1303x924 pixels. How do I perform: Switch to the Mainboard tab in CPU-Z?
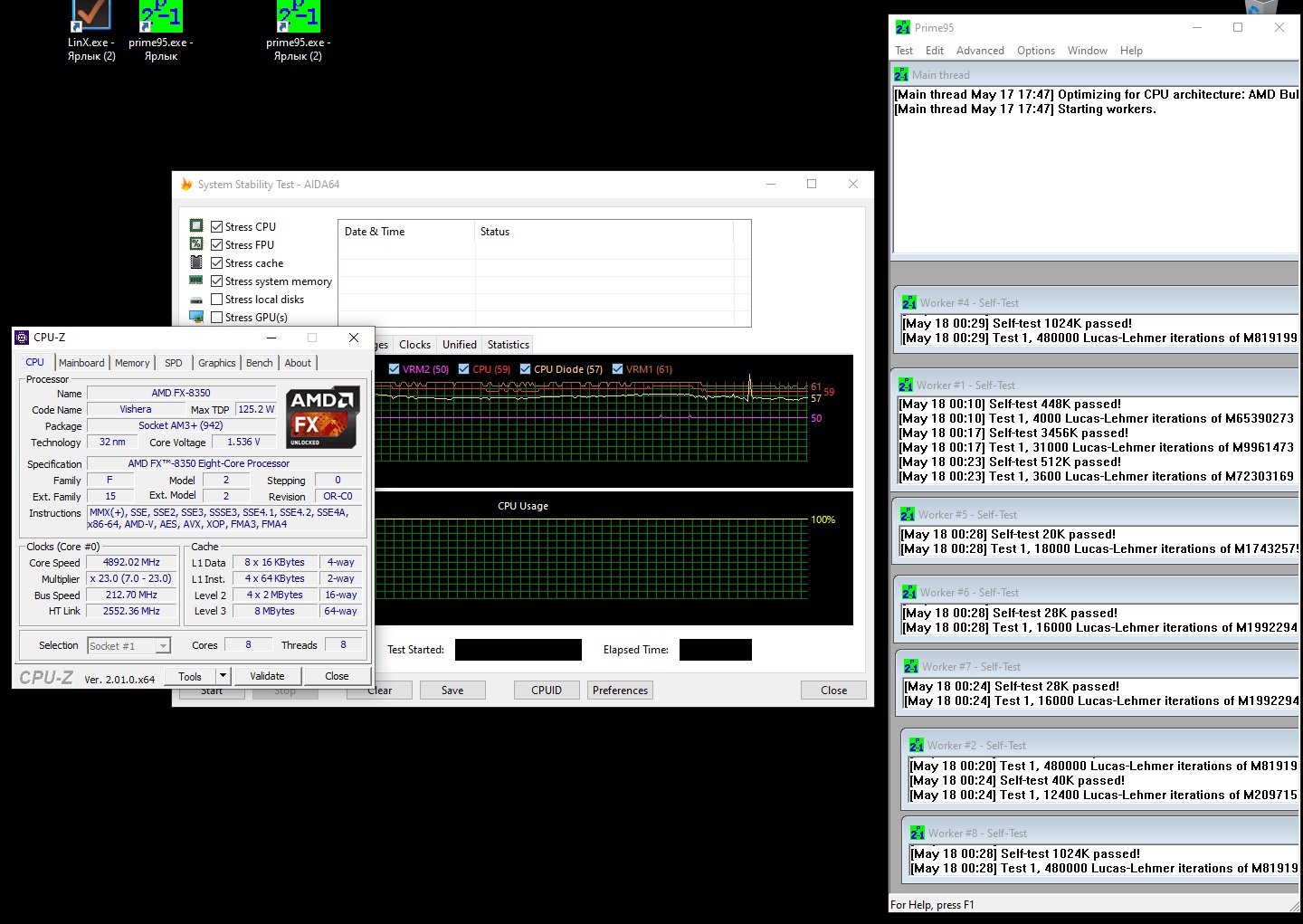(81, 363)
